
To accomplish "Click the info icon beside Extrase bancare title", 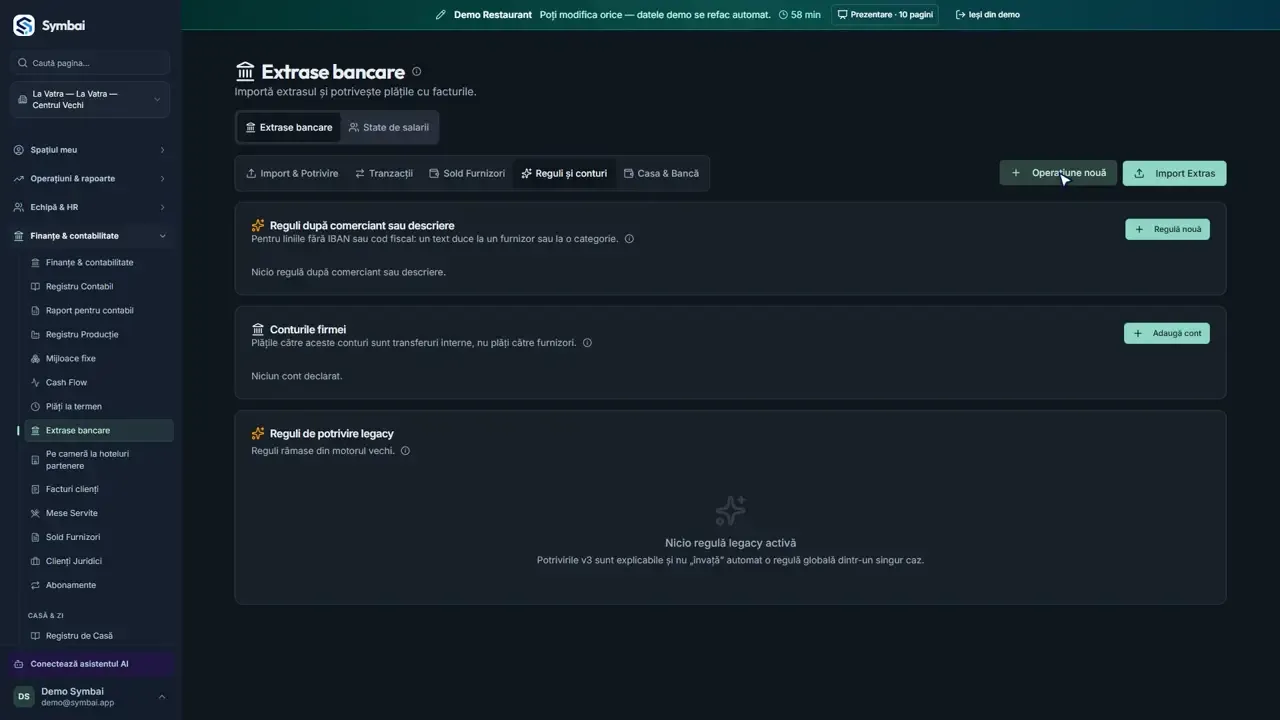I will 417,71.
